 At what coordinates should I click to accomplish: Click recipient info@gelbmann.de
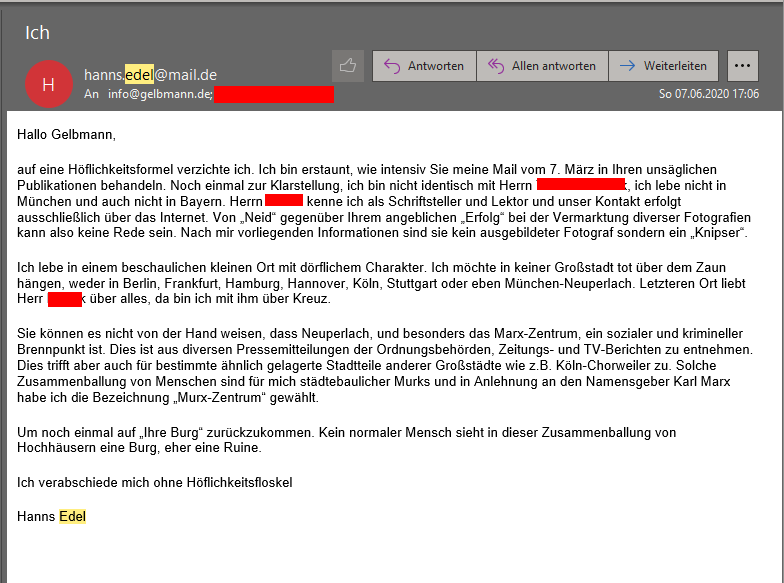(161, 94)
